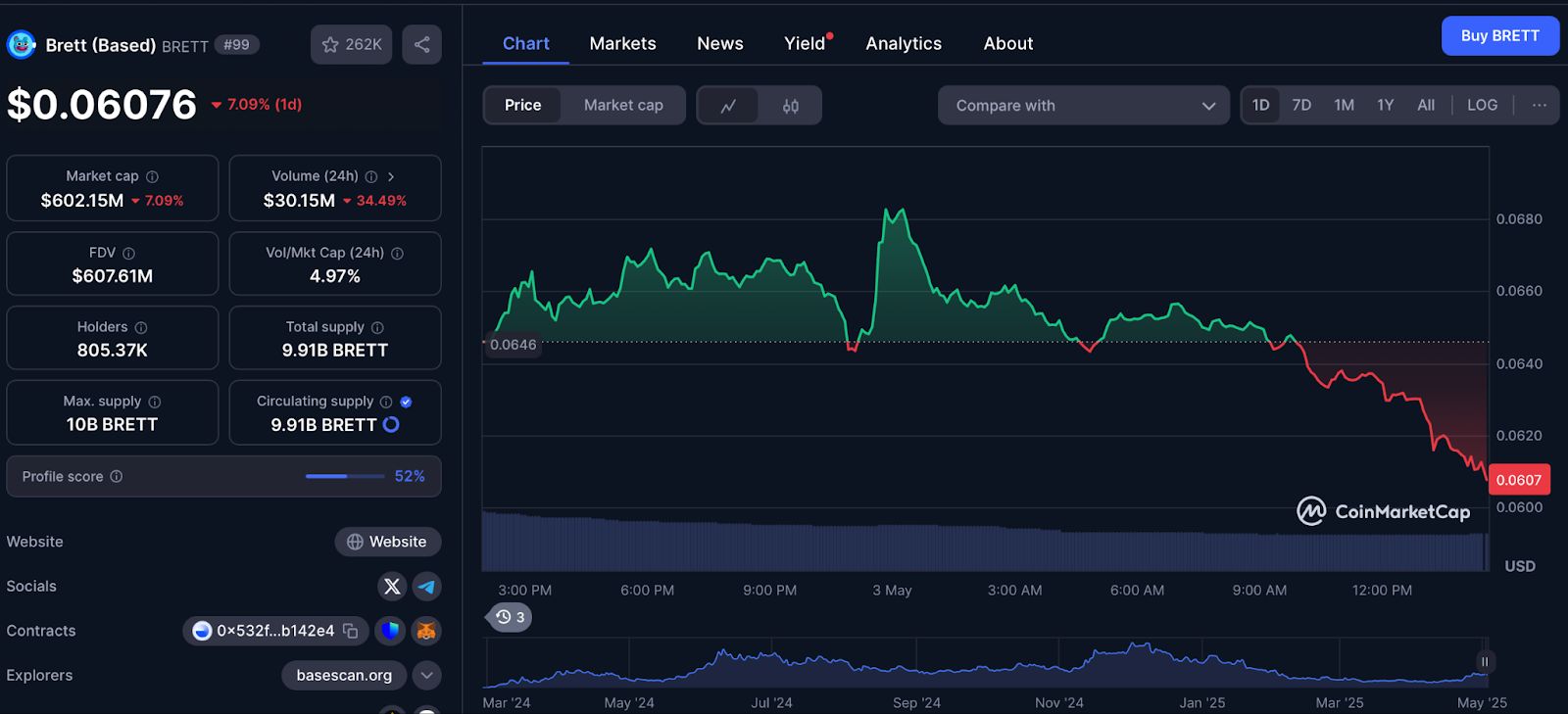Open the chart's three-dot more options
Screen dimensions: 1568x714
pyautogui.click(x=1539, y=106)
